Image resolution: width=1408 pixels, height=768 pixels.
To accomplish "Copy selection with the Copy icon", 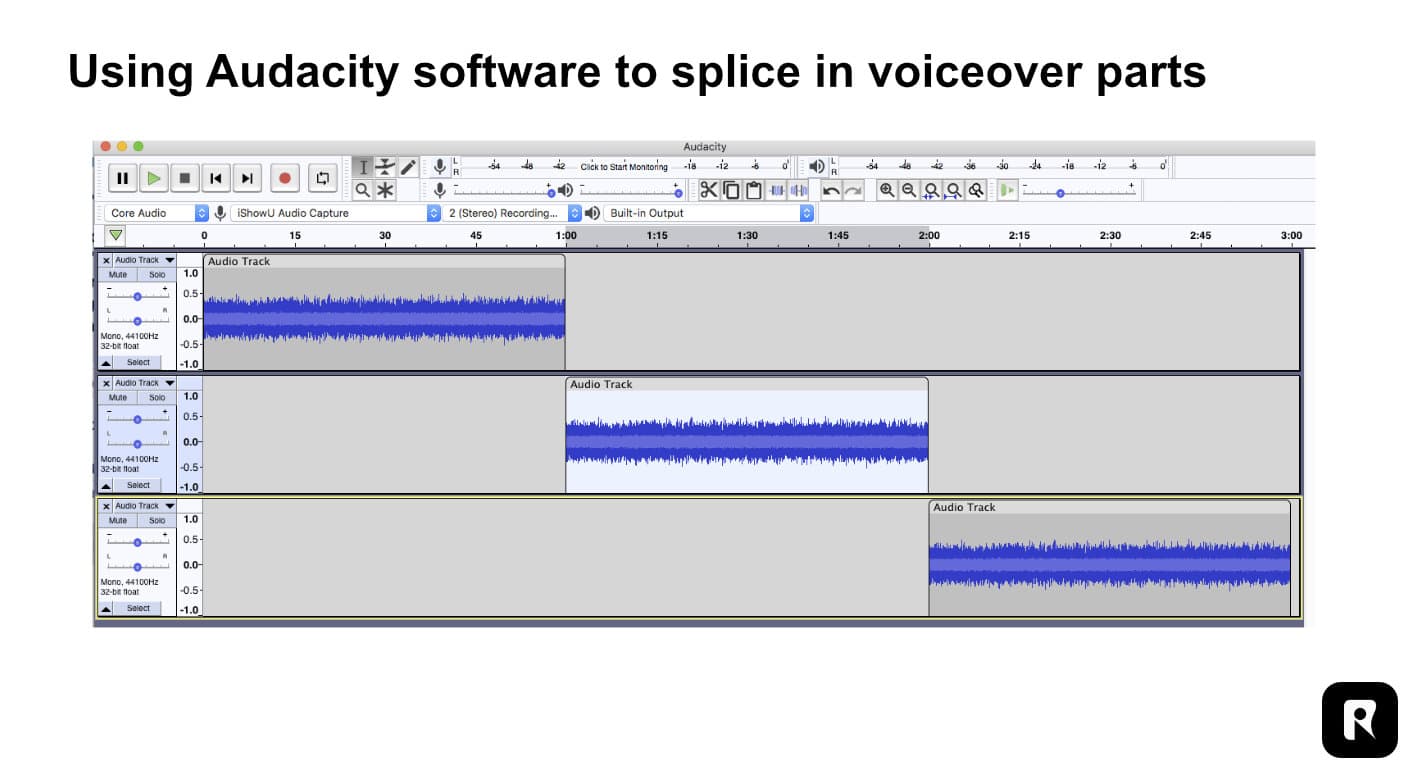I will pos(731,190).
